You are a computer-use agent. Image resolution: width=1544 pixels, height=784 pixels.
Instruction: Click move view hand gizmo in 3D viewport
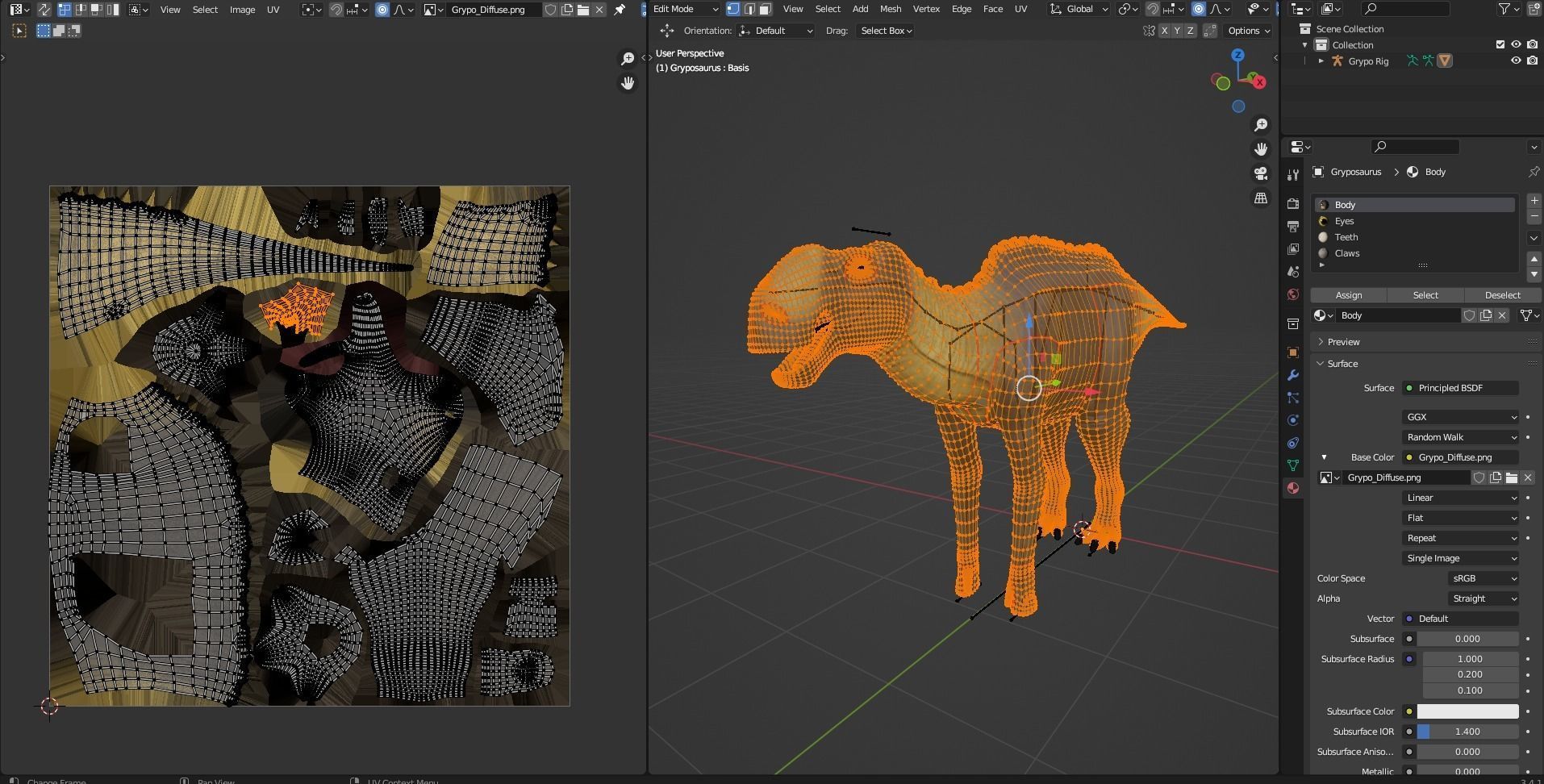click(1260, 149)
